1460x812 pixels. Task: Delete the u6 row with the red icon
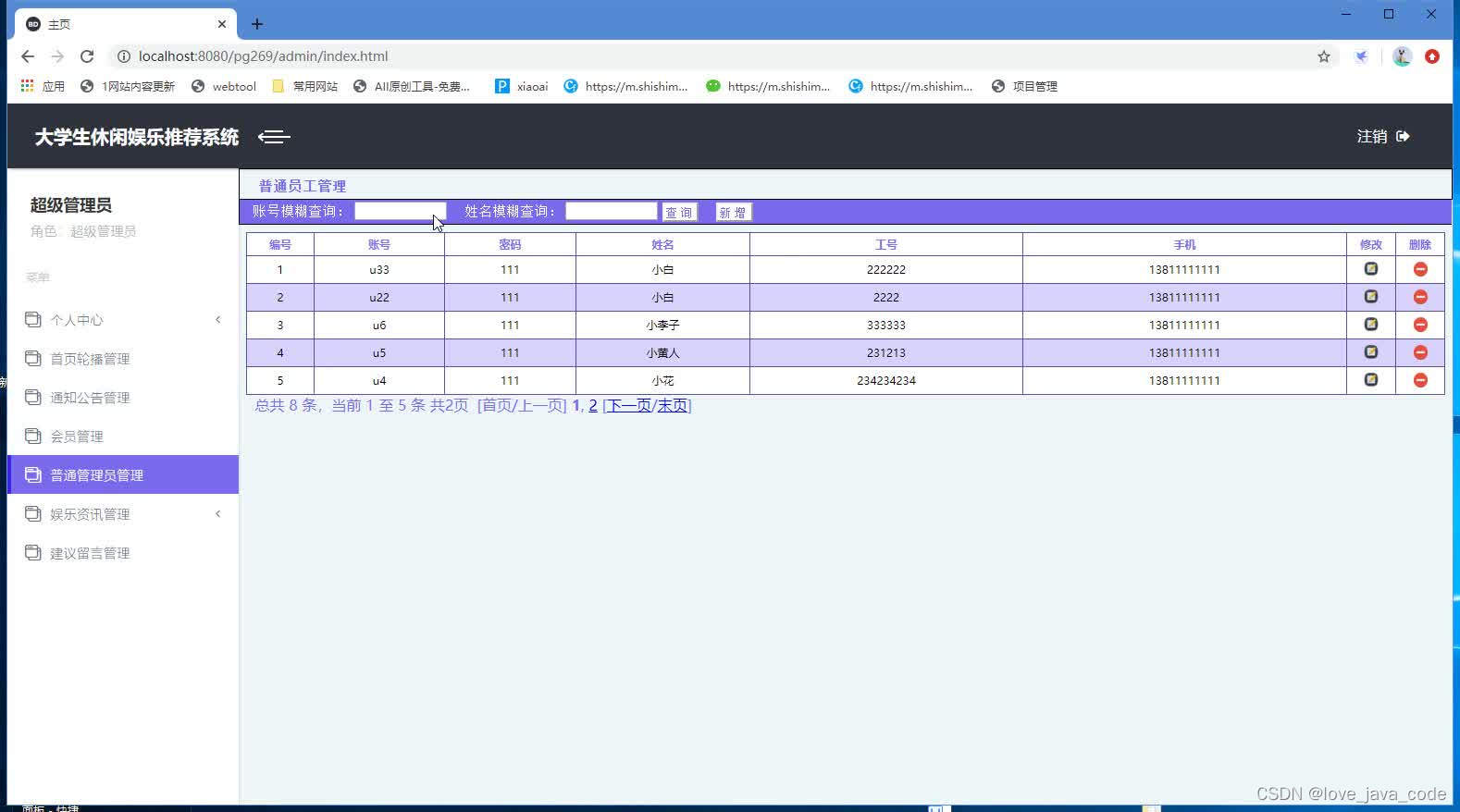(x=1420, y=325)
